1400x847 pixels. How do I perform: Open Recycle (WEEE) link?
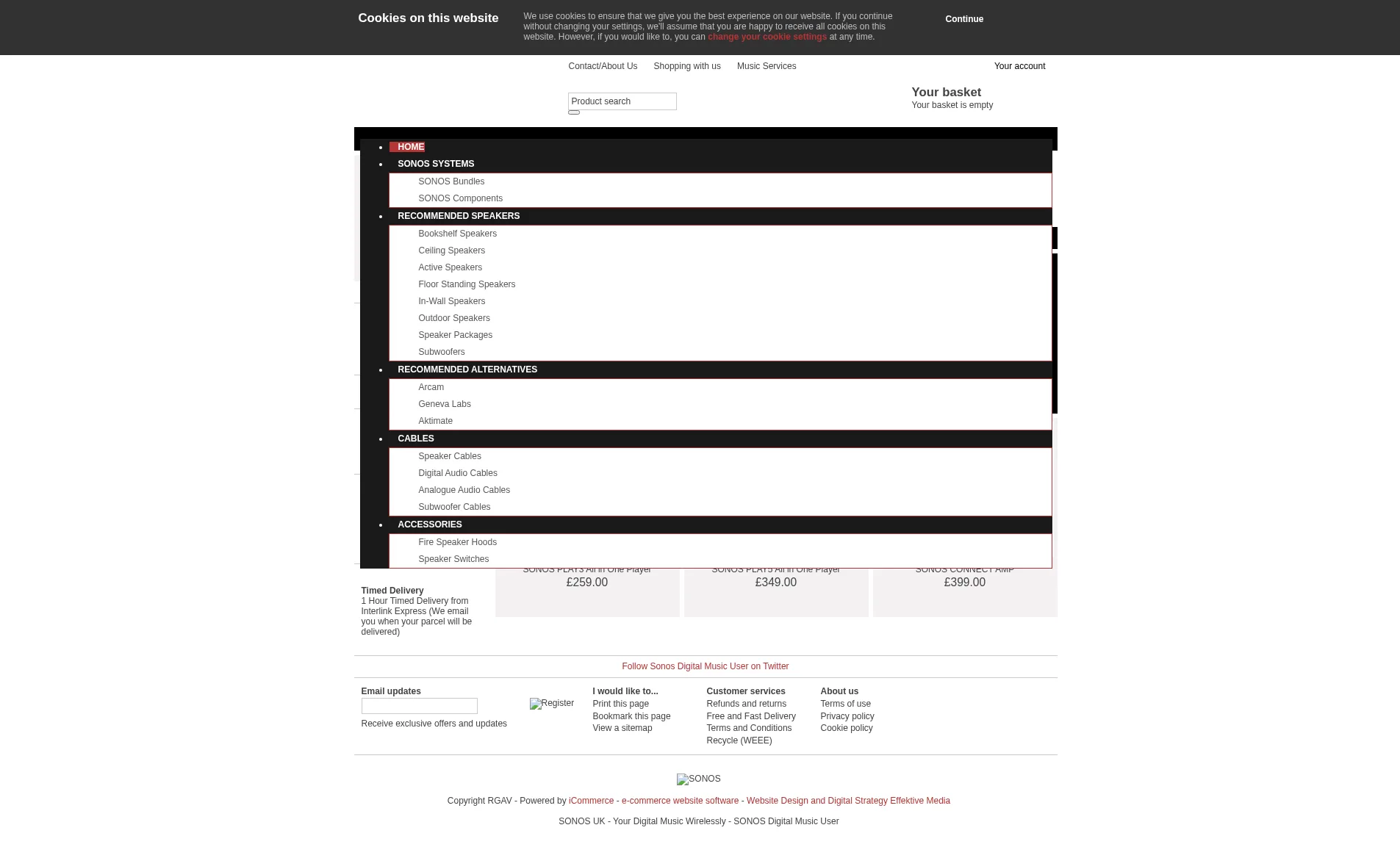tap(739, 740)
